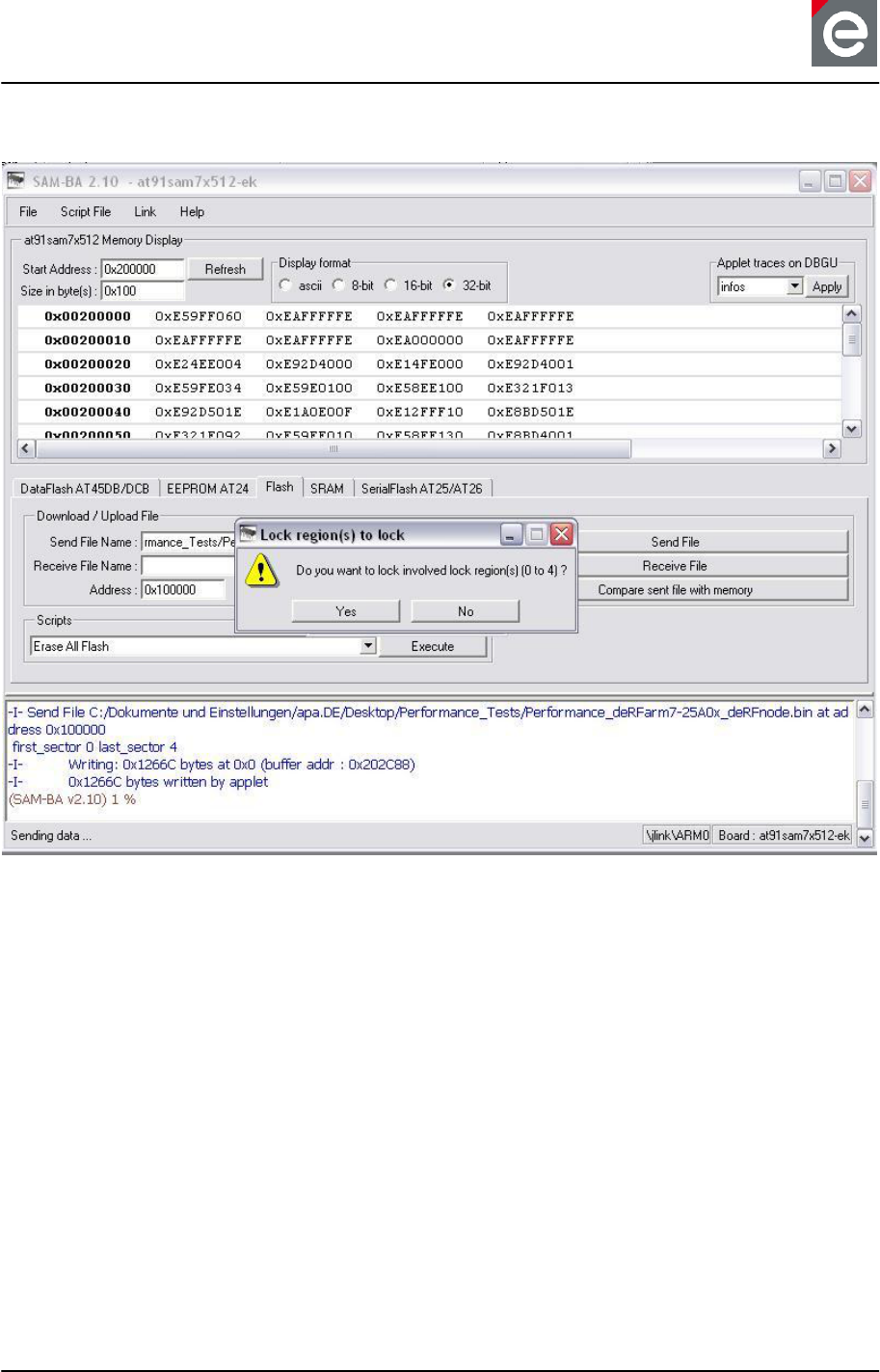Click the warning icon in lock dialog
Screen dimensions: 880x1372
coord(261,572)
